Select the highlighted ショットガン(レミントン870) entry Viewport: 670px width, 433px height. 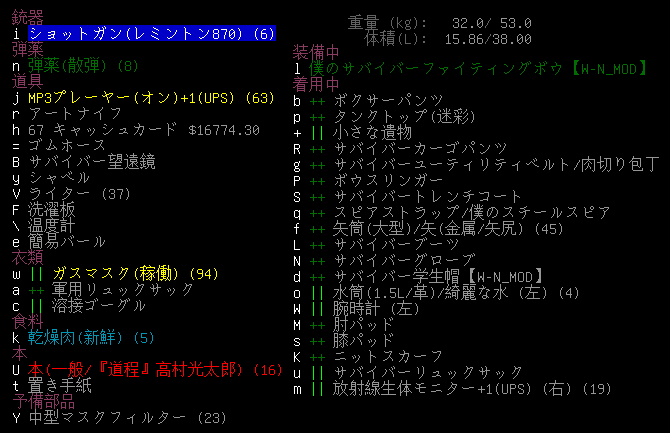click(x=150, y=35)
